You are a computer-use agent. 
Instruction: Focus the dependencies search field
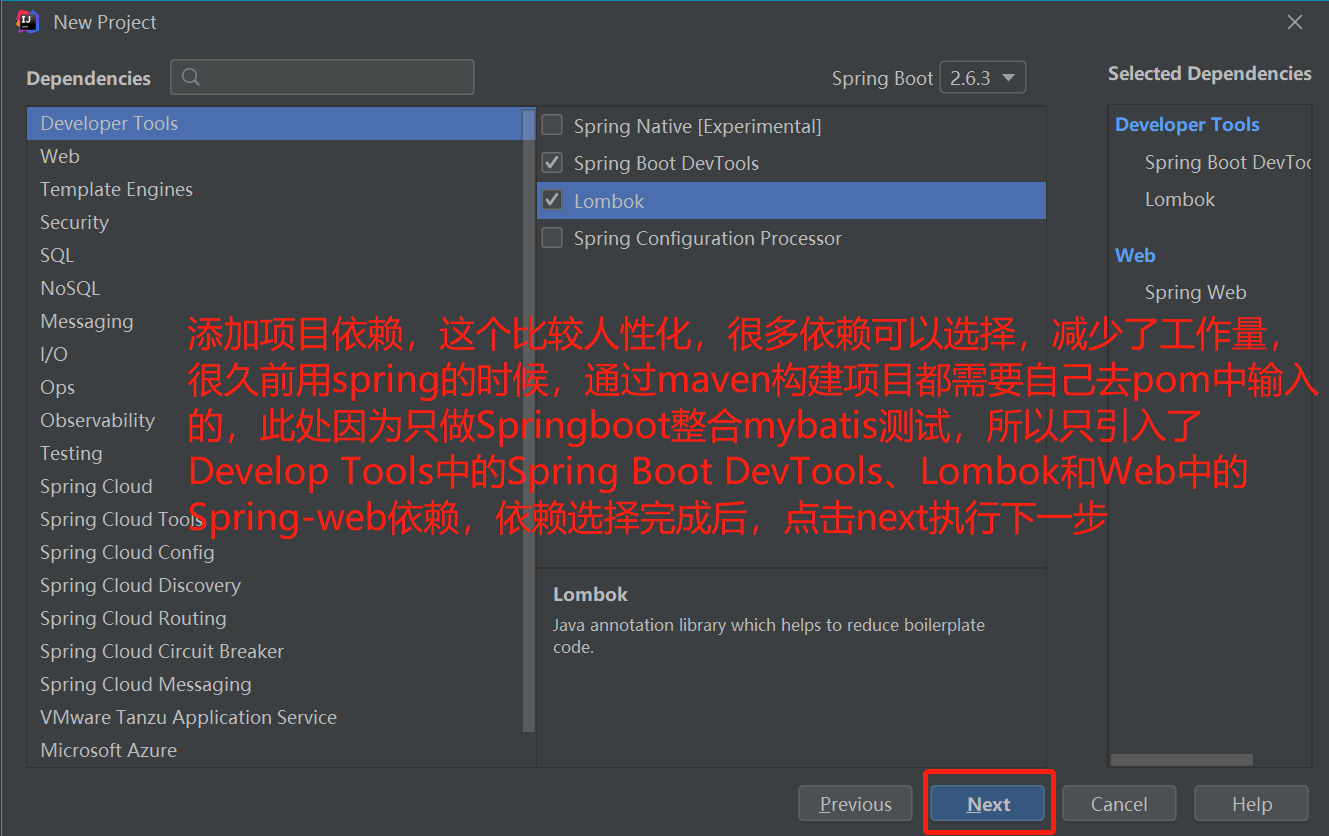(x=322, y=77)
